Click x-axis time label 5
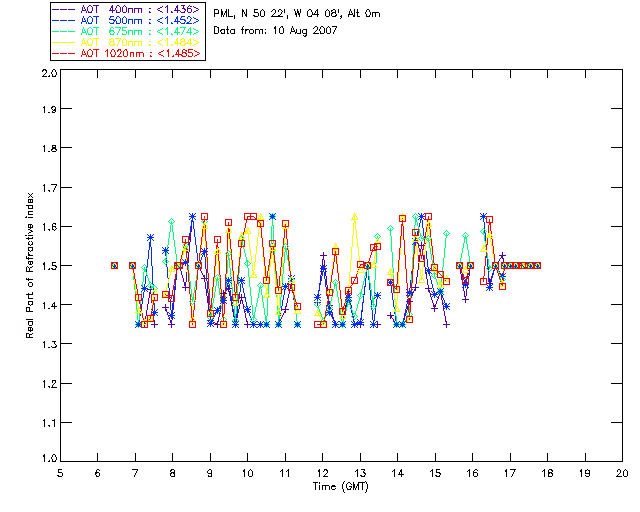The image size is (640, 512). pos(60,473)
